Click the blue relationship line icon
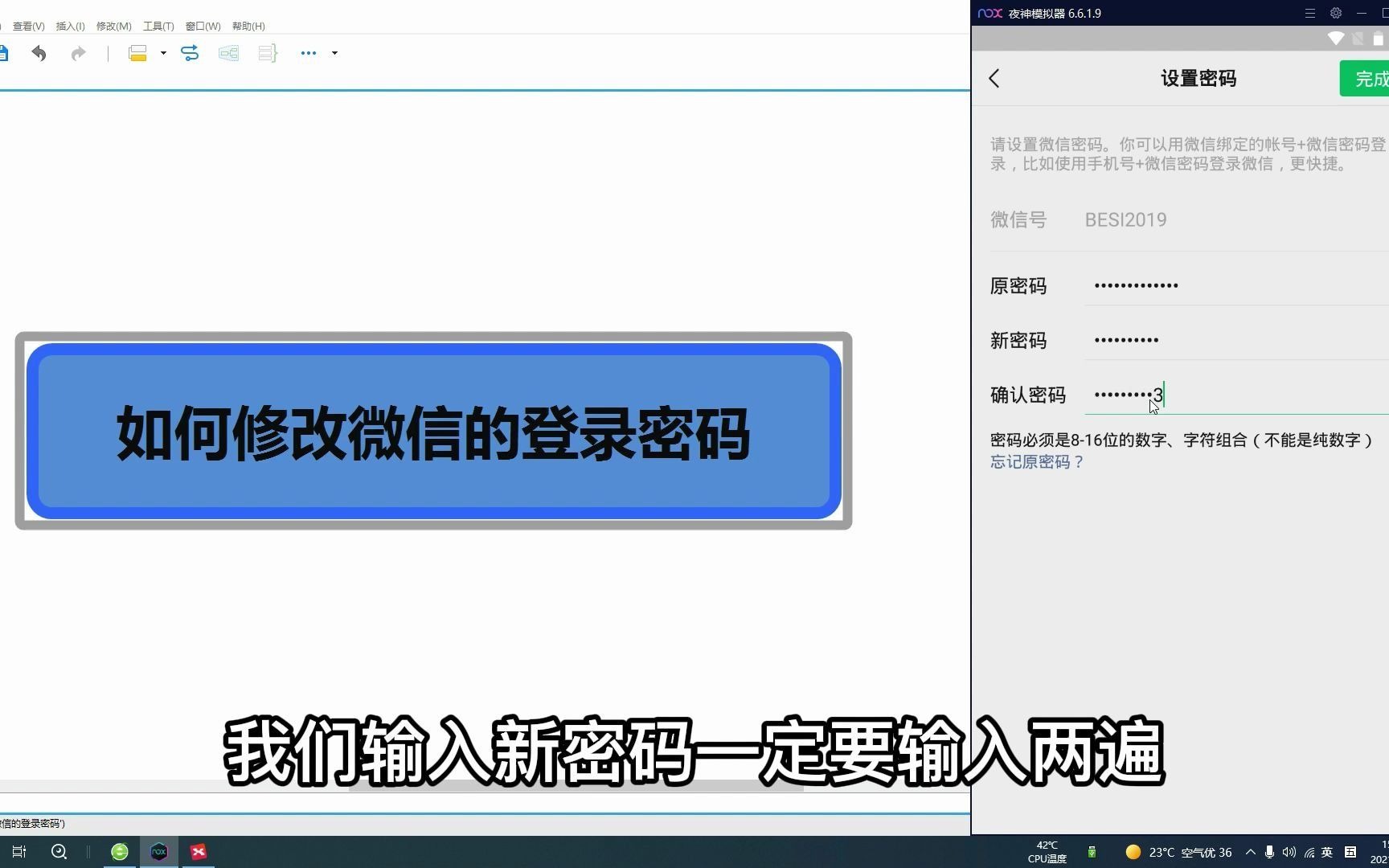The height and width of the screenshot is (868, 1389). pos(190,54)
